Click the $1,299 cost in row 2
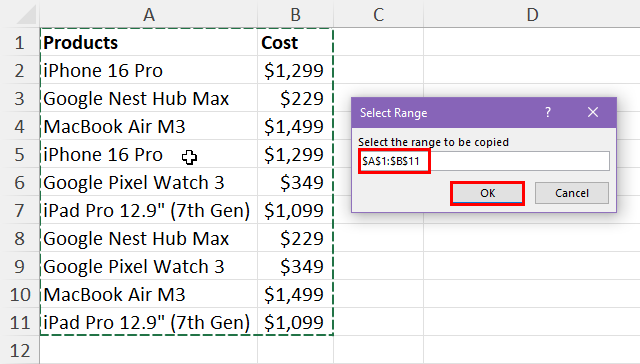Image resolution: width=640 pixels, height=364 pixels. [296, 70]
